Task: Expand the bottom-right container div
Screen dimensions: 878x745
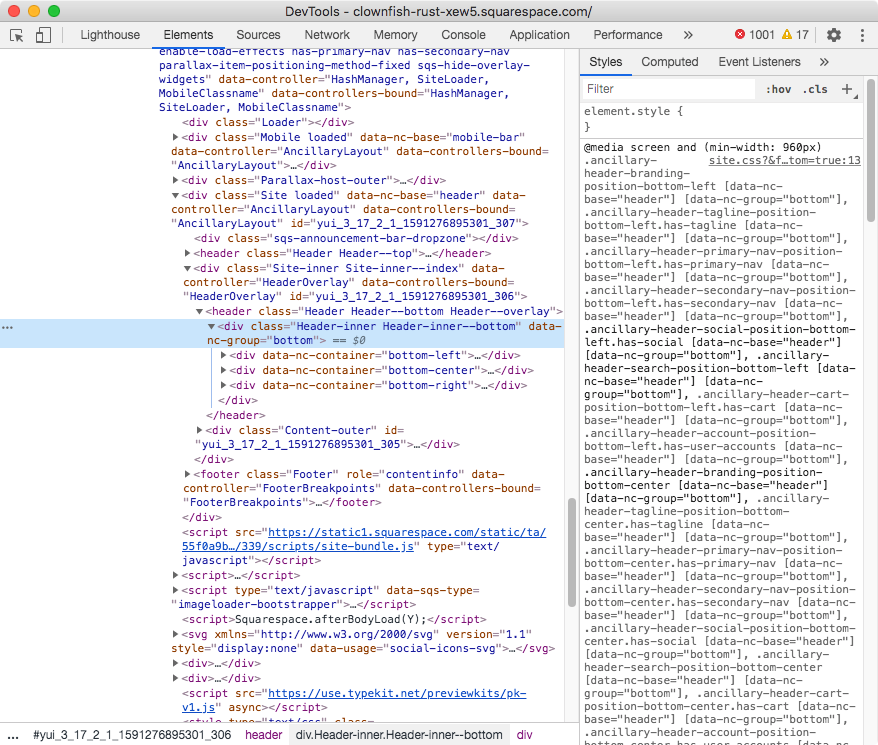Action: click(223, 385)
